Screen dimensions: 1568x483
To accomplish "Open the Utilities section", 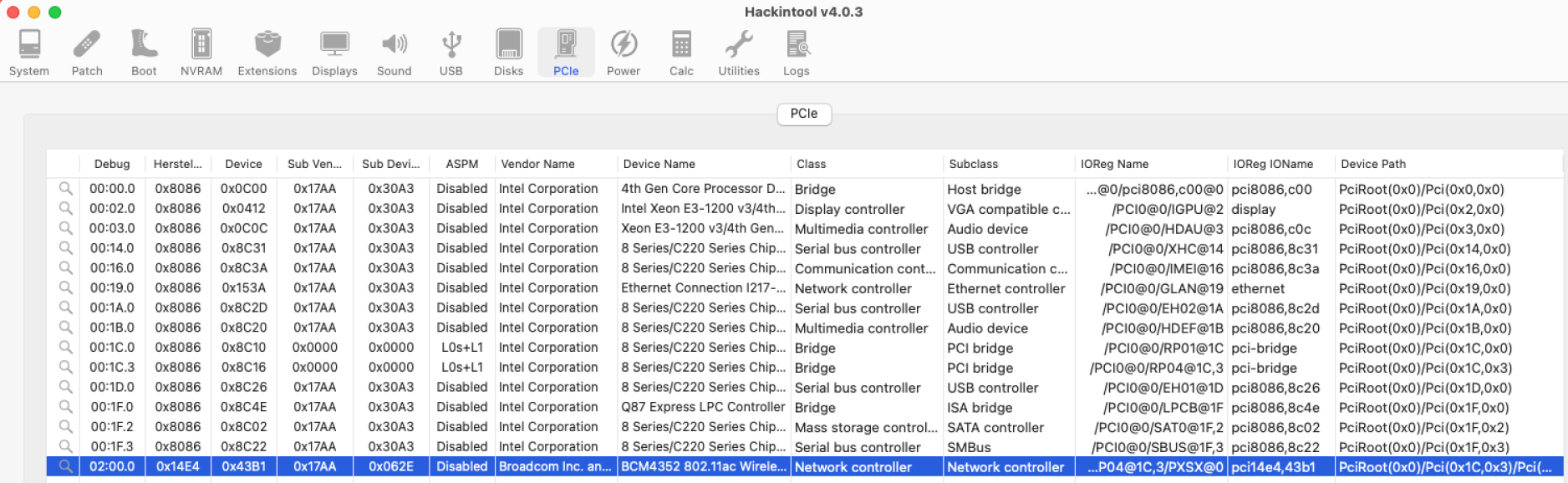I will click(739, 53).
